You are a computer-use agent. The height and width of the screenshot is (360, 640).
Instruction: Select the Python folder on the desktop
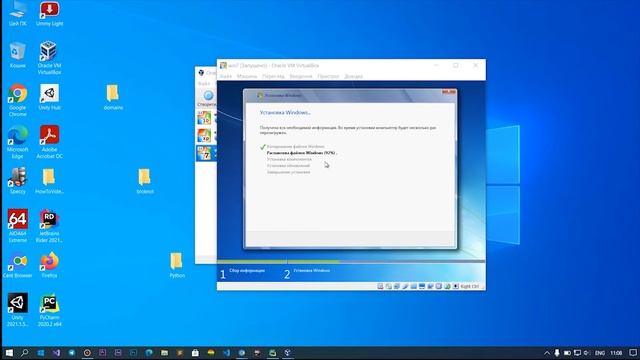click(x=177, y=265)
